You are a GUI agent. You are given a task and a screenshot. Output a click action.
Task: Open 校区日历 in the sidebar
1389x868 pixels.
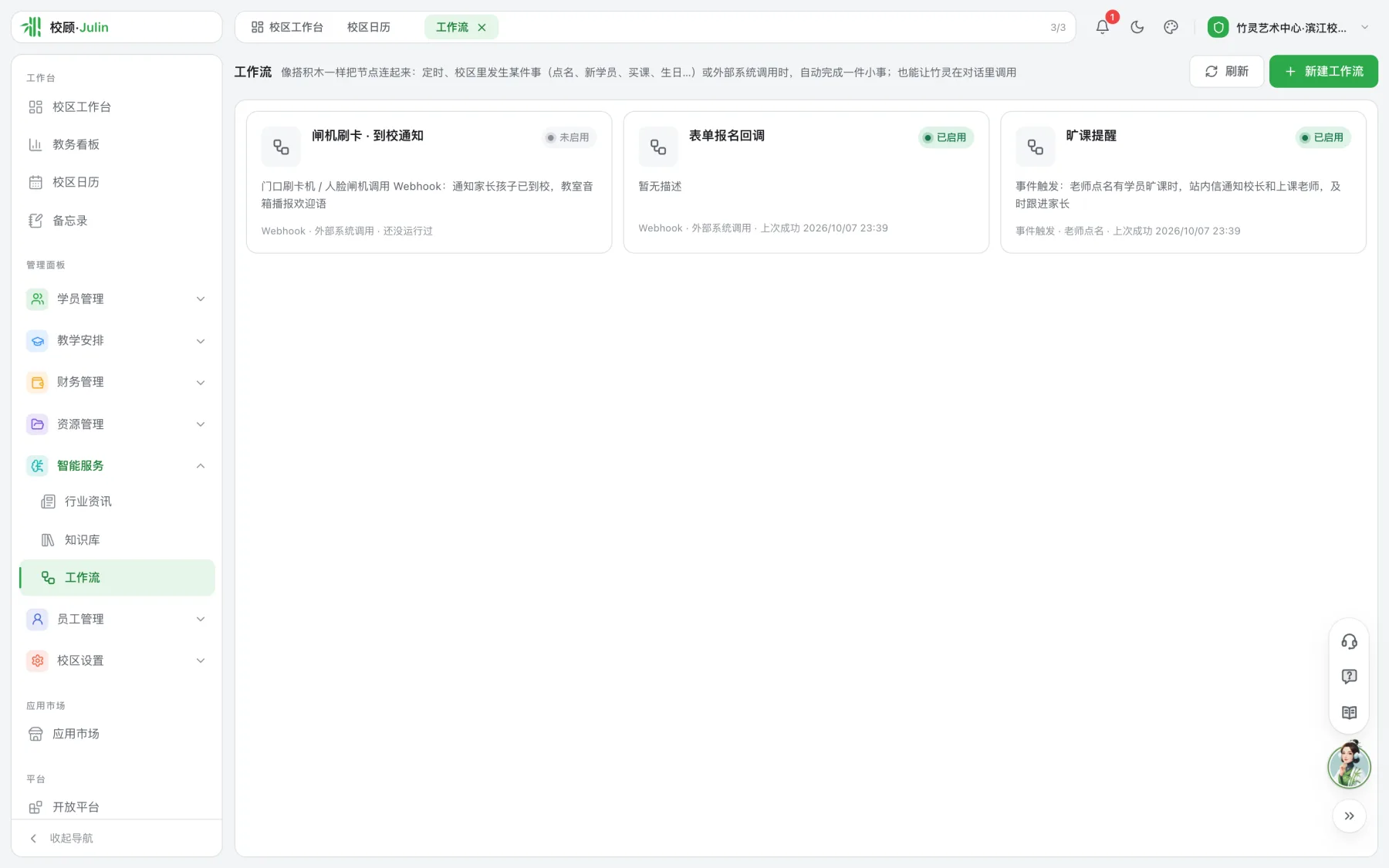[x=117, y=182]
